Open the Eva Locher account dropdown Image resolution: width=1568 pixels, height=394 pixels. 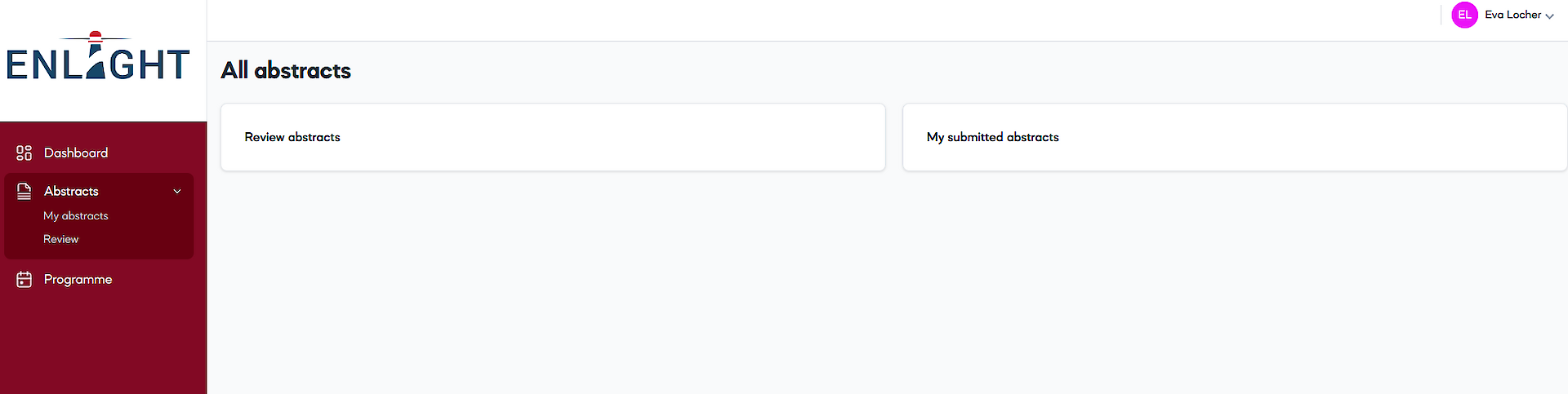[x=1512, y=15]
